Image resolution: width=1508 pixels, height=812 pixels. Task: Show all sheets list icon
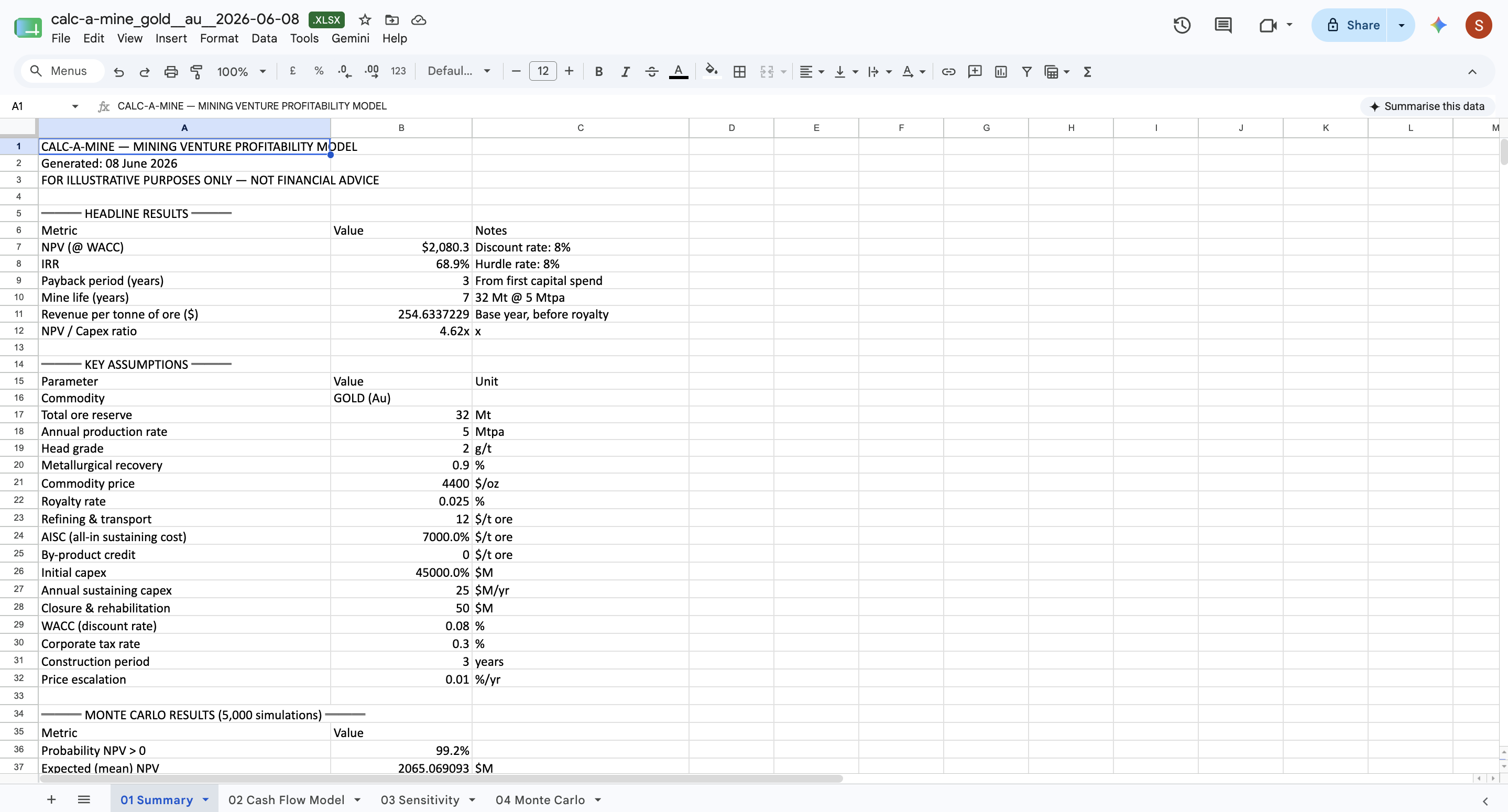(x=84, y=799)
